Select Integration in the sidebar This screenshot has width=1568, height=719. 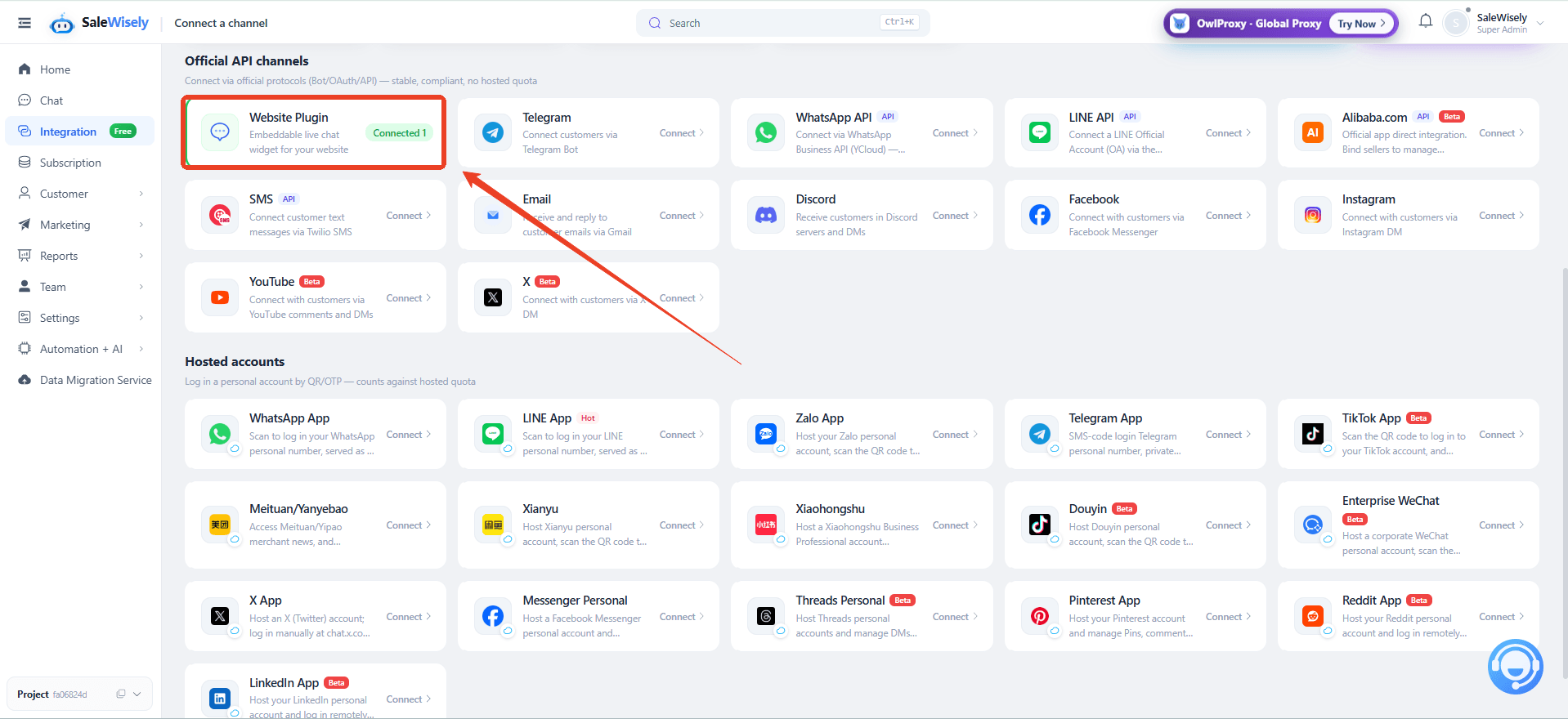click(x=80, y=132)
